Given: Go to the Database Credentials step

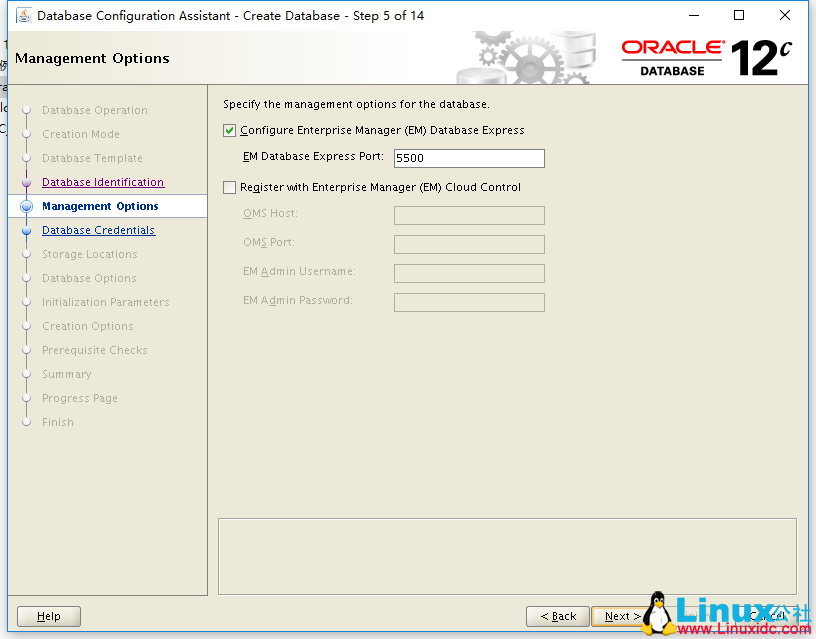Looking at the screenshot, I should 98,230.
